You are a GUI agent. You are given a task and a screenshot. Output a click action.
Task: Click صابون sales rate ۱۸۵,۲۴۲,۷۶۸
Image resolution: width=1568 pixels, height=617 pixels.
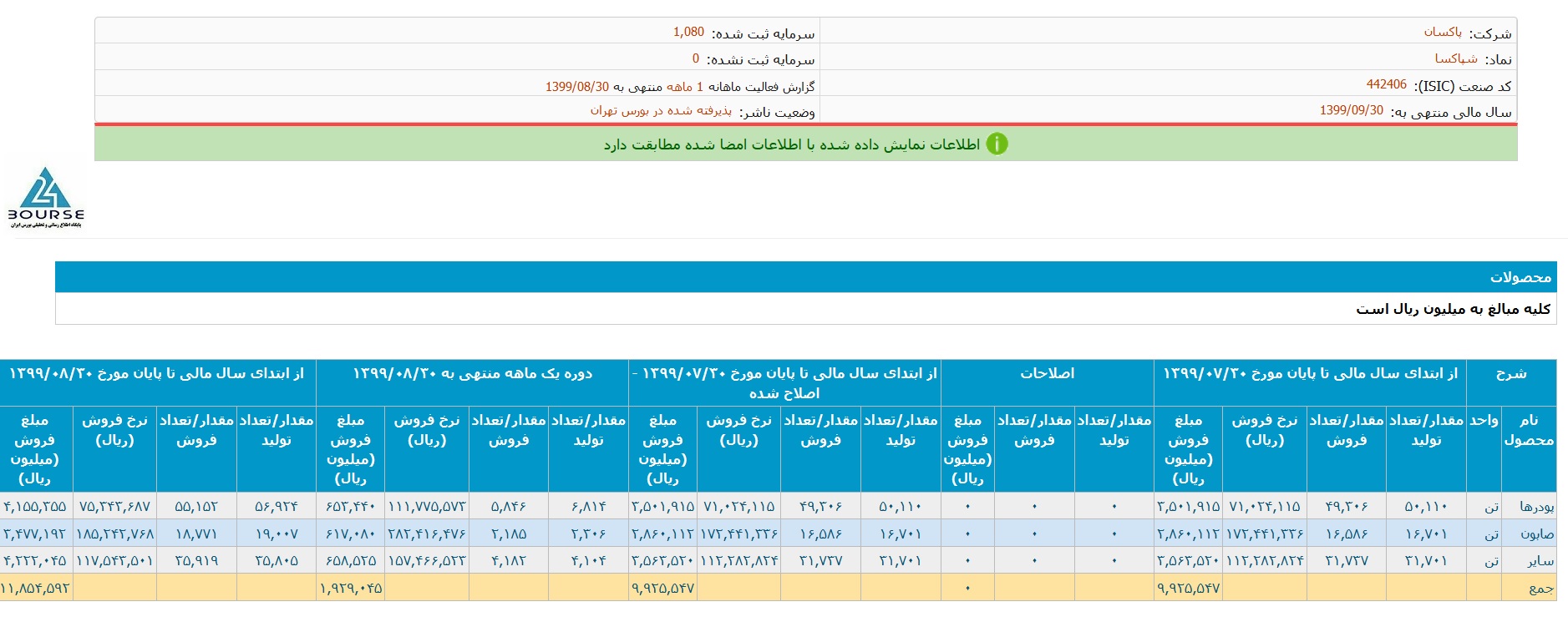click(114, 534)
